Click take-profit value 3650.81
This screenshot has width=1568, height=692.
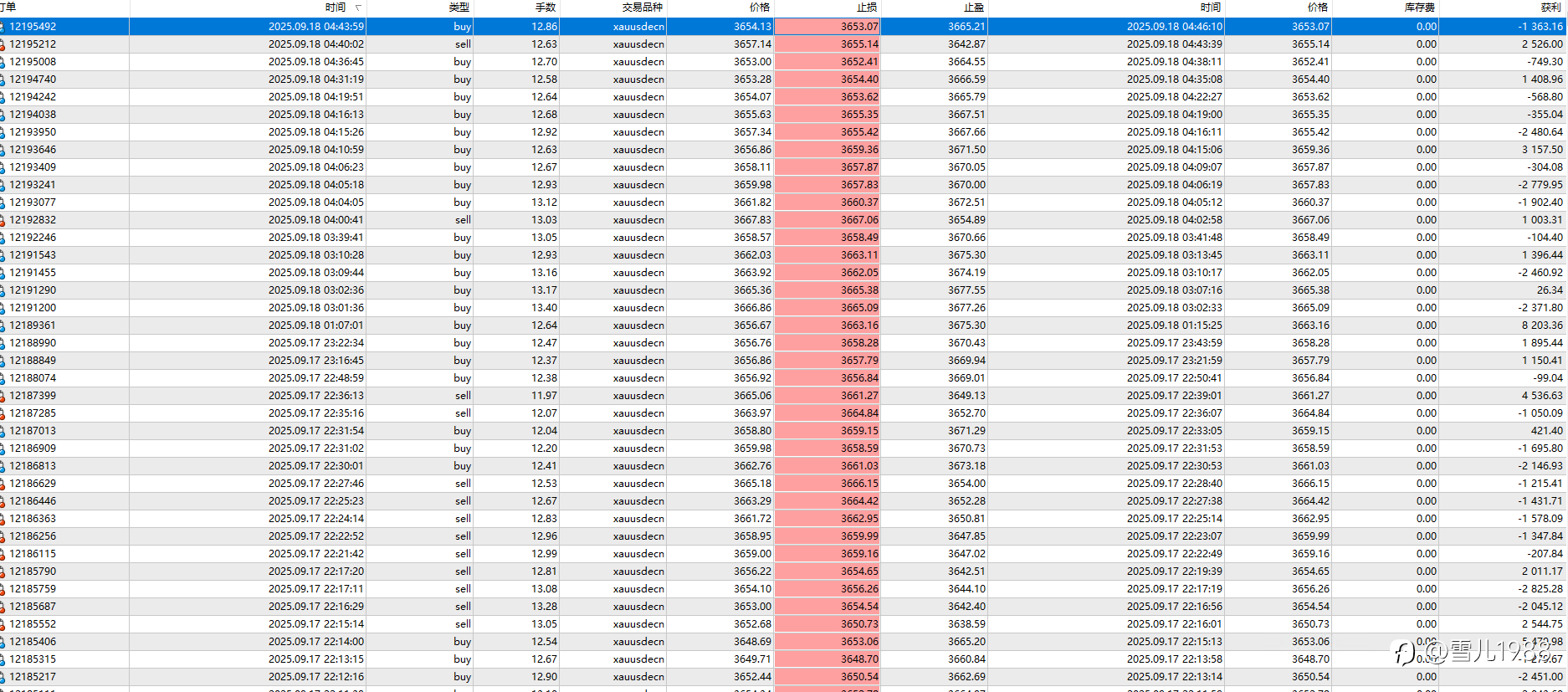[966, 519]
